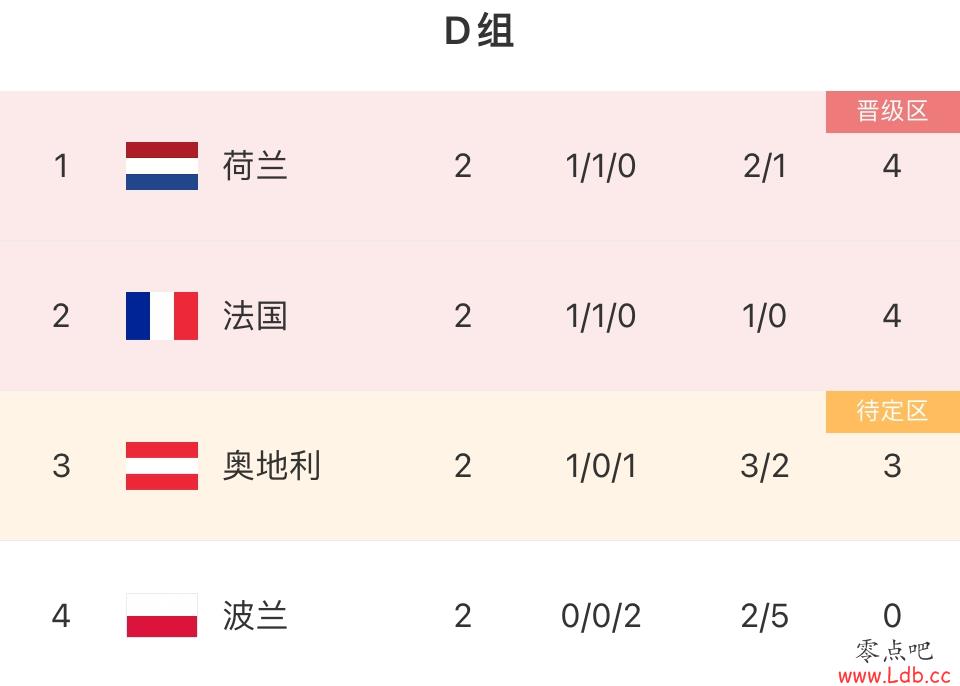Click Netherlands' points total 4
Screen dimensions: 960x686
(x=892, y=167)
